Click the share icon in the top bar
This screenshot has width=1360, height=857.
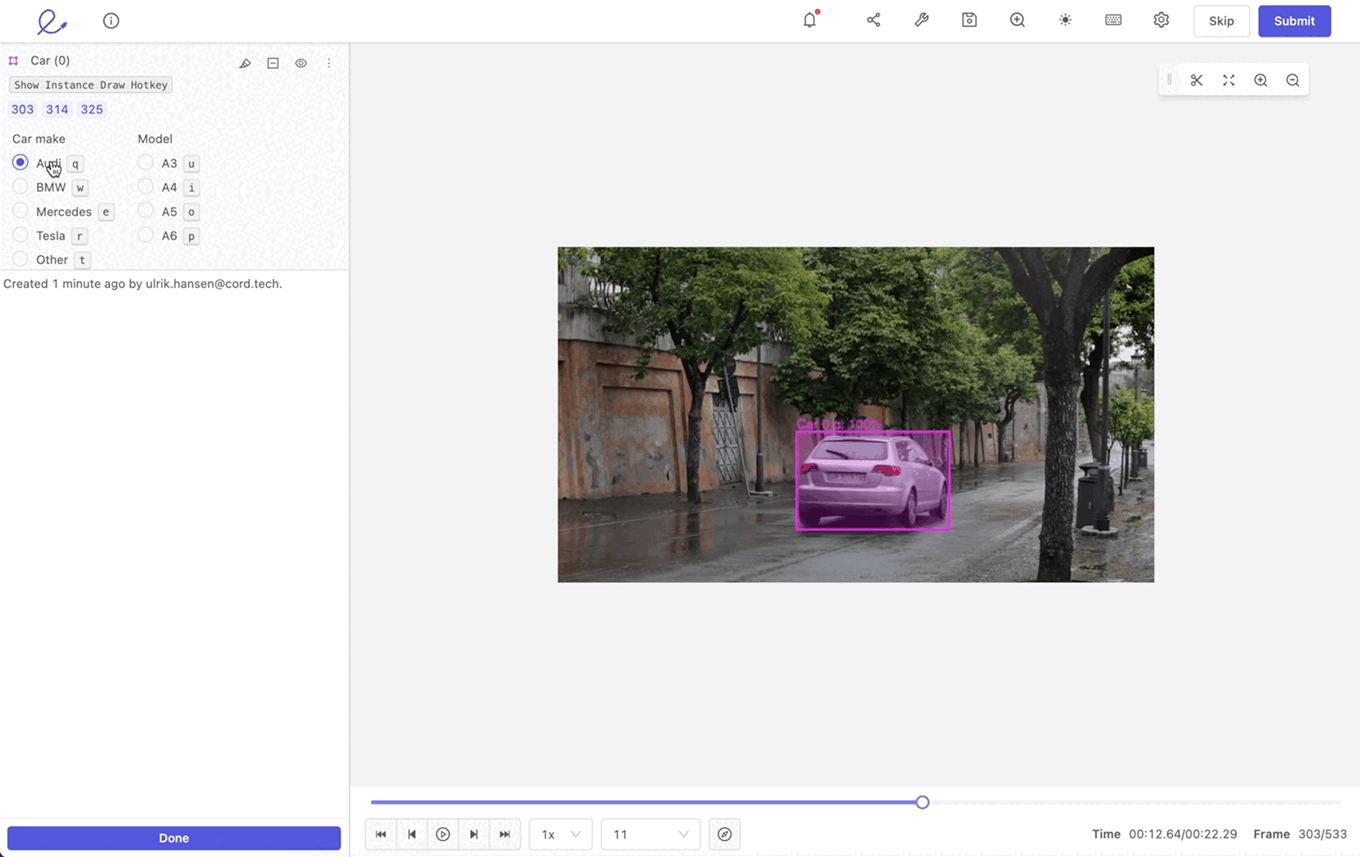click(873, 20)
